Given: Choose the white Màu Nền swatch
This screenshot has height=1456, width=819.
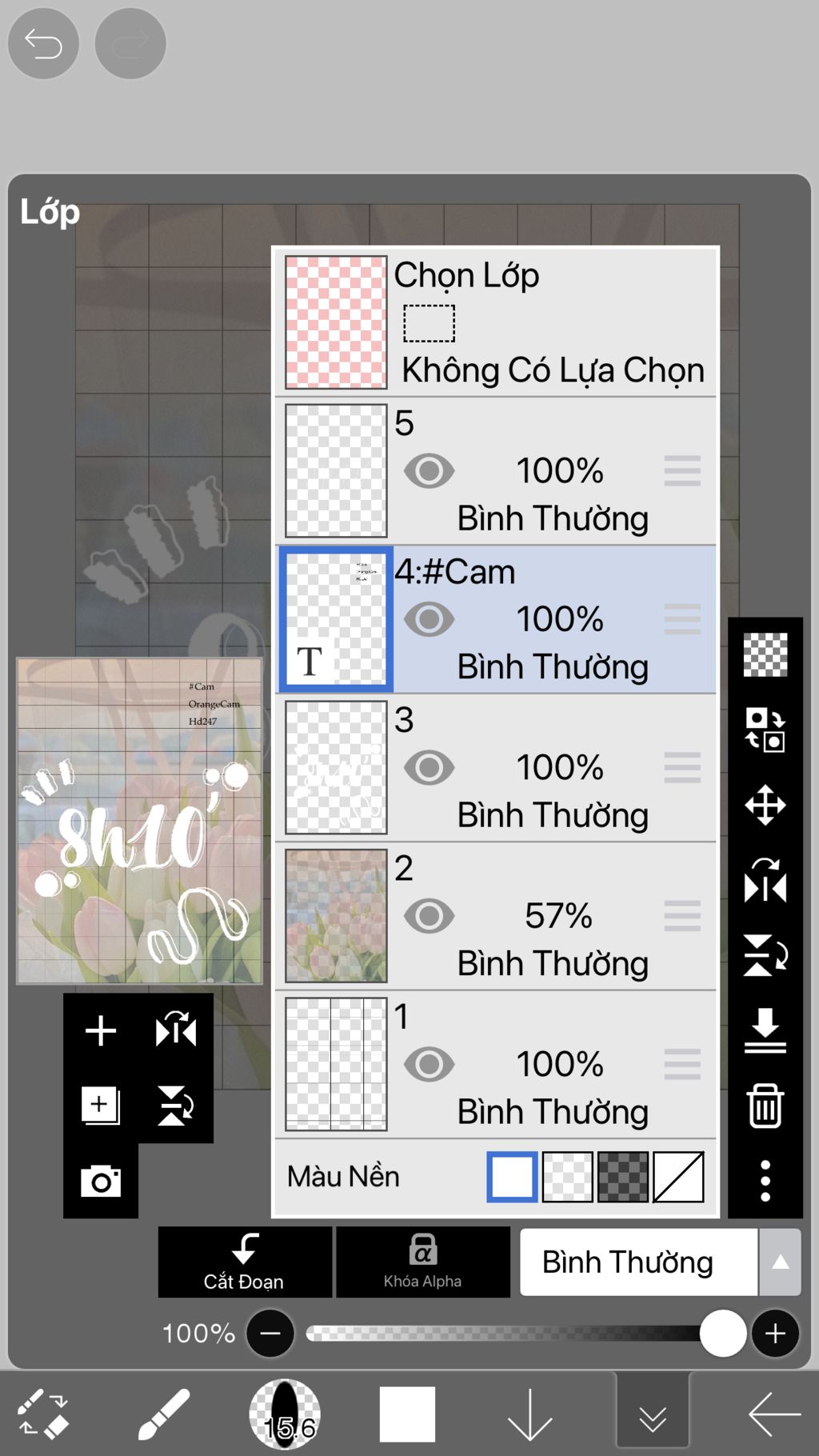Looking at the screenshot, I should (x=512, y=1177).
